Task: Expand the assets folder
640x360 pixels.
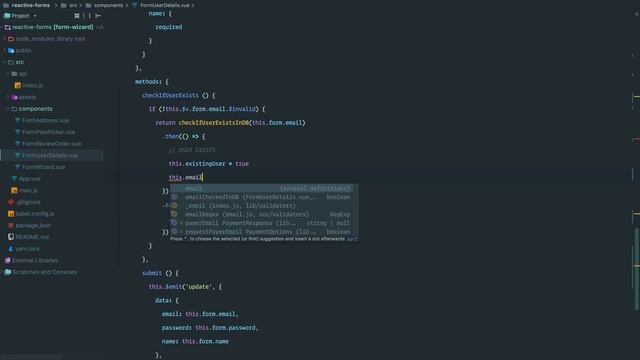Action: coord(8,97)
